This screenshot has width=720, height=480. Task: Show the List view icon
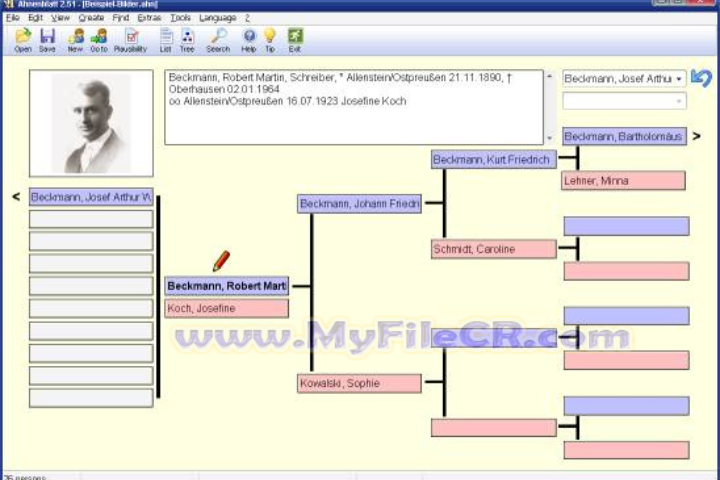tap(166, 40)
